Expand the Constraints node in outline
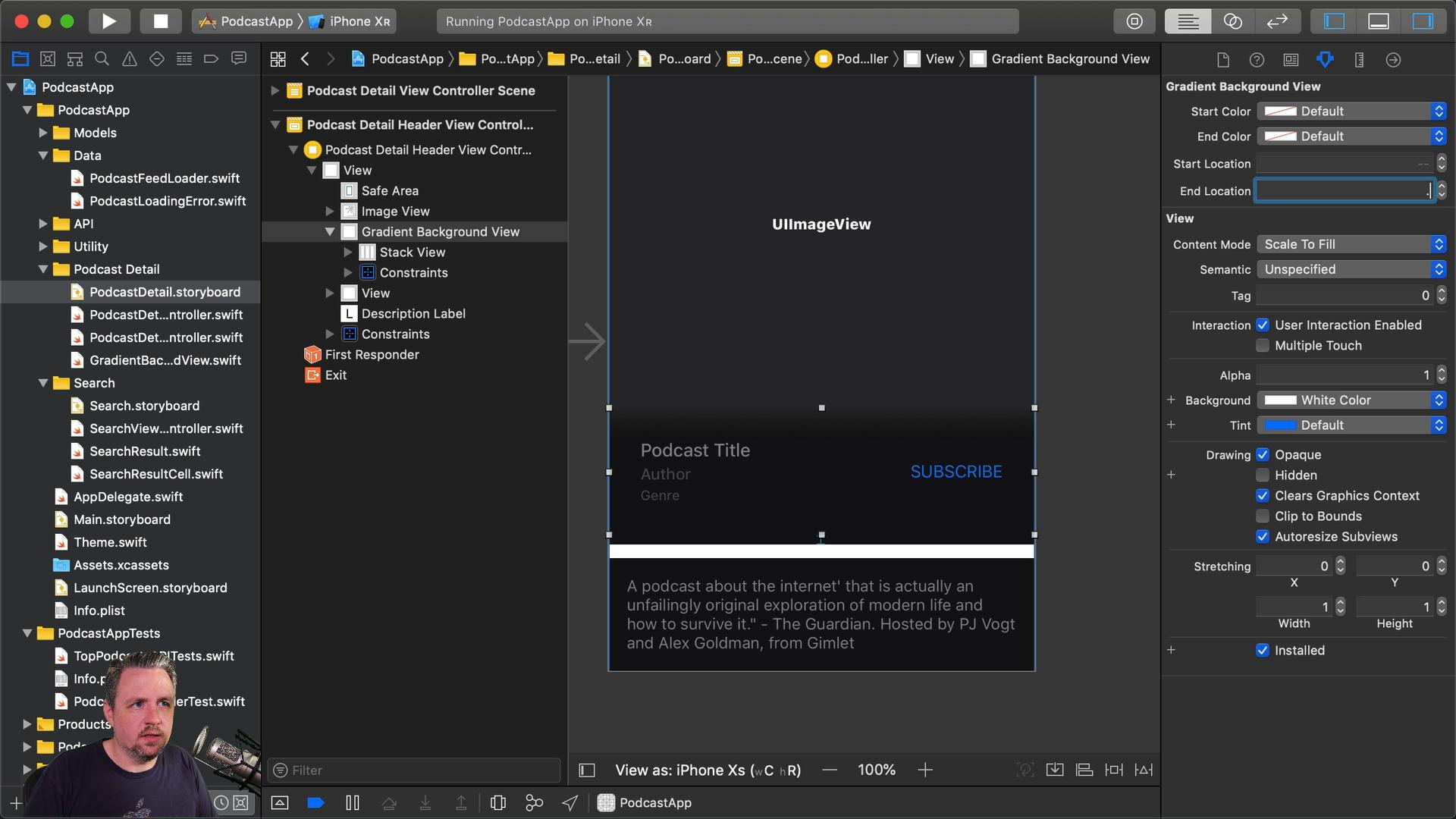1456x819 pixels. point(347,272)
